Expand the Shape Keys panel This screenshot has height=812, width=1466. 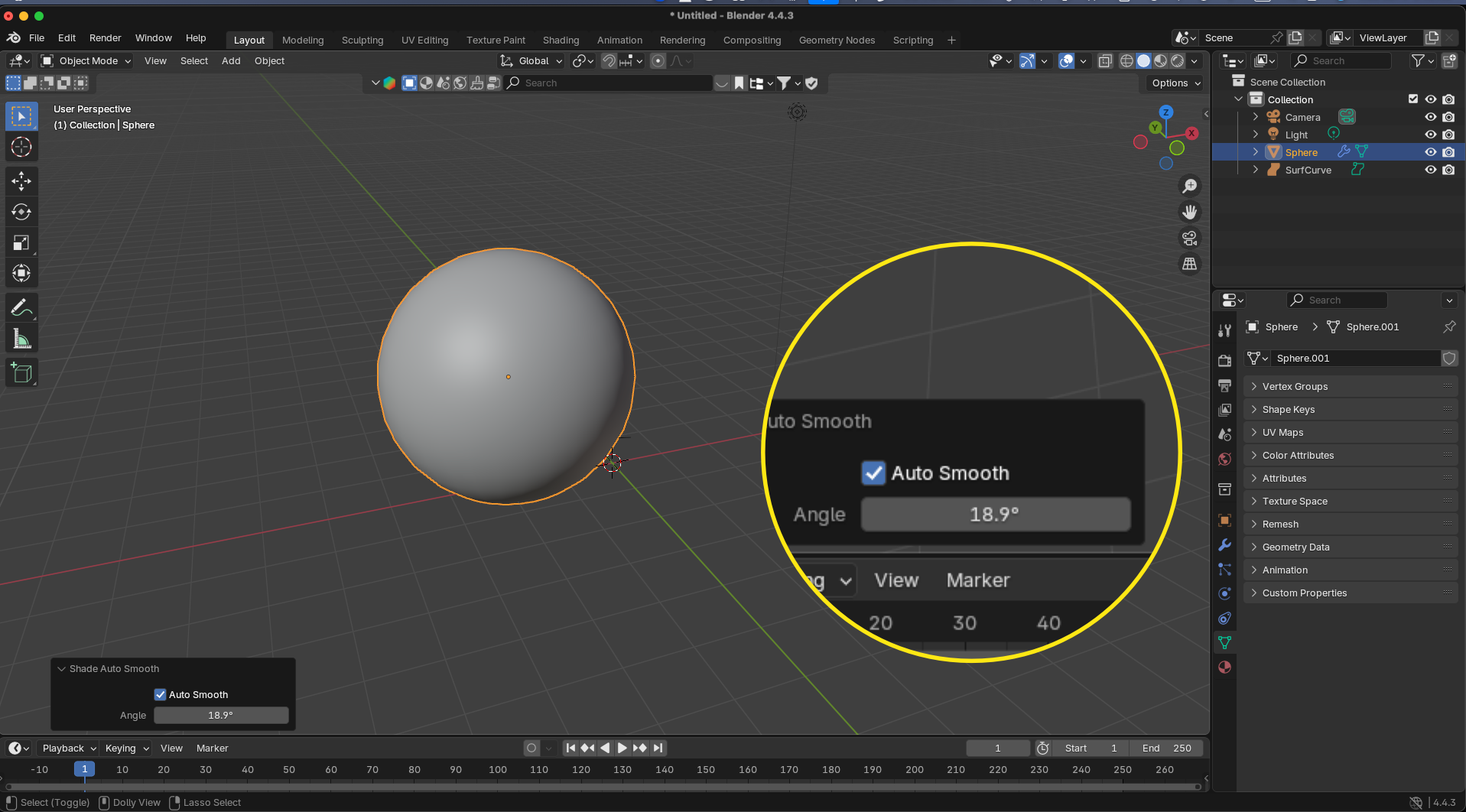(1351, 409)
